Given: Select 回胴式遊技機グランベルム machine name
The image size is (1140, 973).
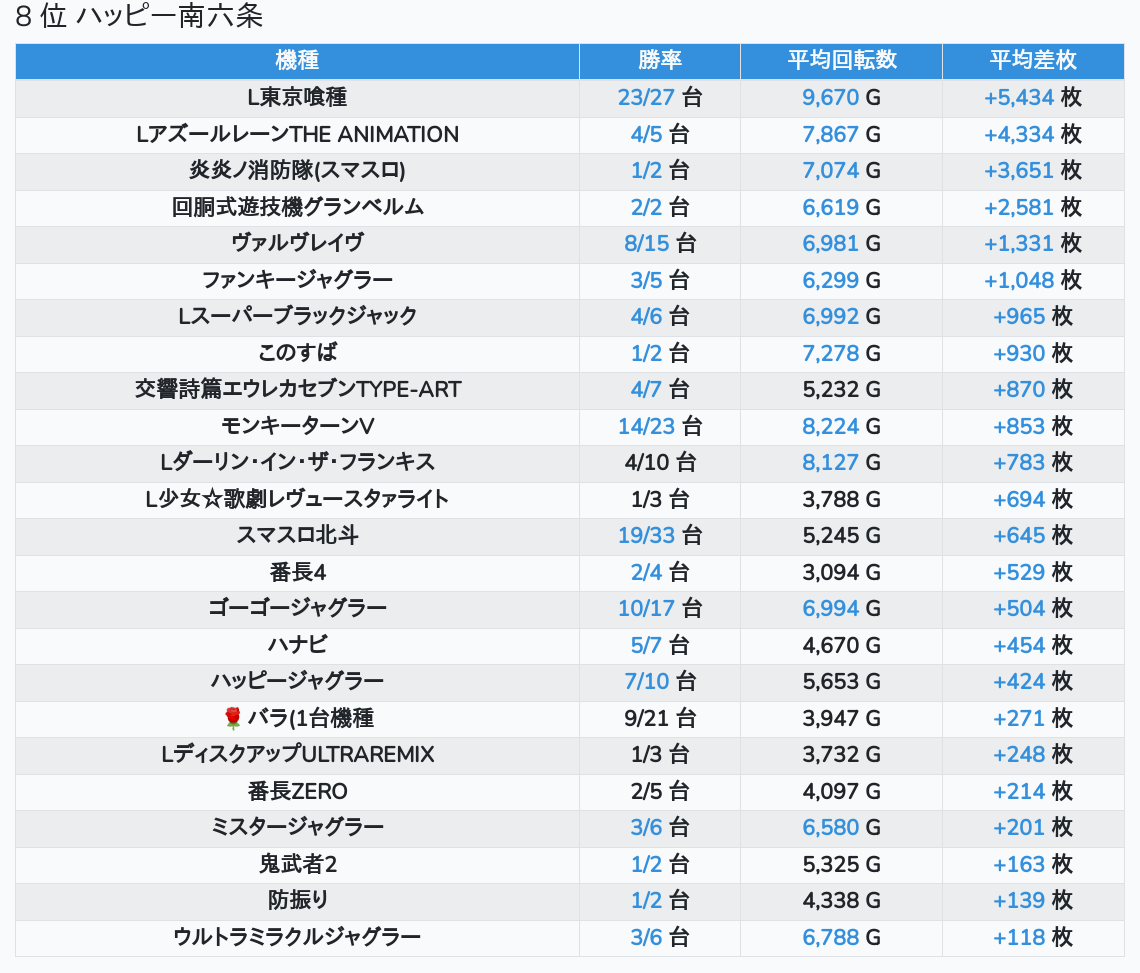Looking at the screenshot, I should (297, 207).
